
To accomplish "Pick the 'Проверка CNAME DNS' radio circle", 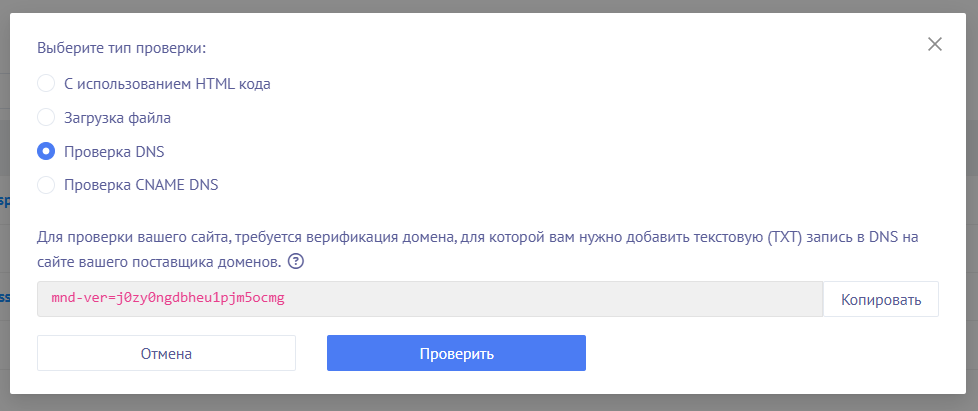I will coord(46,185).
